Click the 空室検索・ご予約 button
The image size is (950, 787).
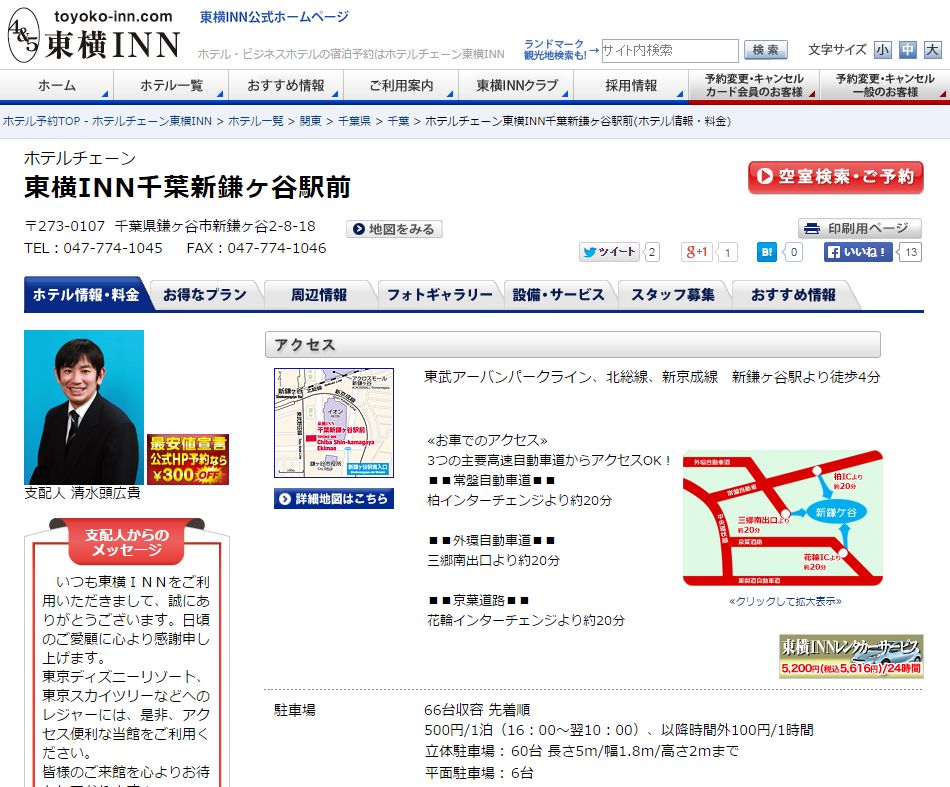(x=835, y=177)
